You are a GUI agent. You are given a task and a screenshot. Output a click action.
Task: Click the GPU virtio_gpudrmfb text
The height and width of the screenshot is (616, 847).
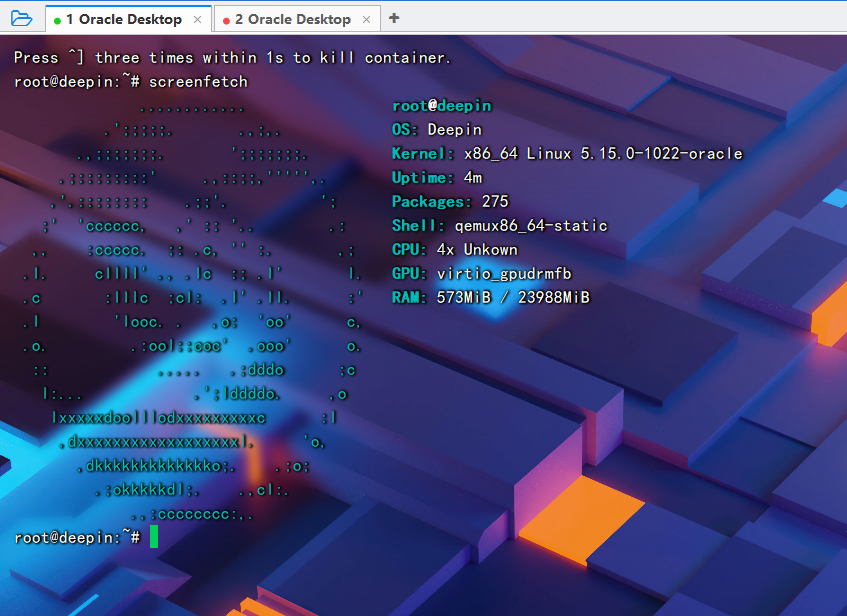517,274
